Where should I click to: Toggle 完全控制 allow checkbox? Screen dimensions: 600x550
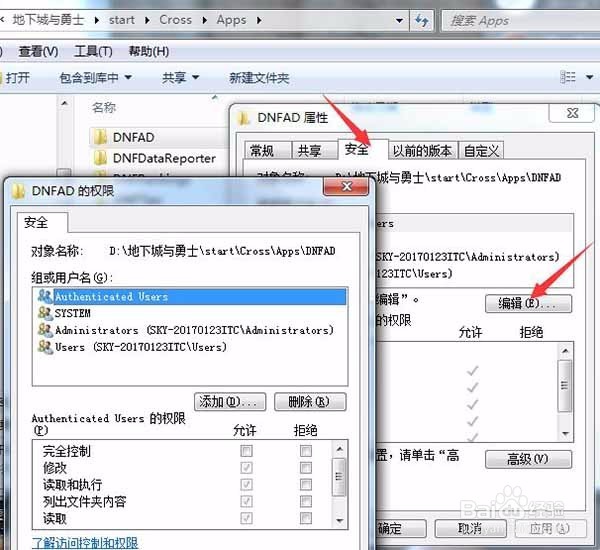point(246,451)
